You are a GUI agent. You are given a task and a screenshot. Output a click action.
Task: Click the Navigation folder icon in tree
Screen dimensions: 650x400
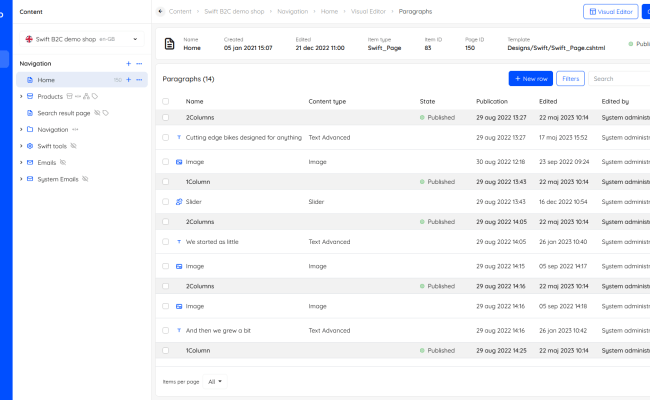(30, 129)
